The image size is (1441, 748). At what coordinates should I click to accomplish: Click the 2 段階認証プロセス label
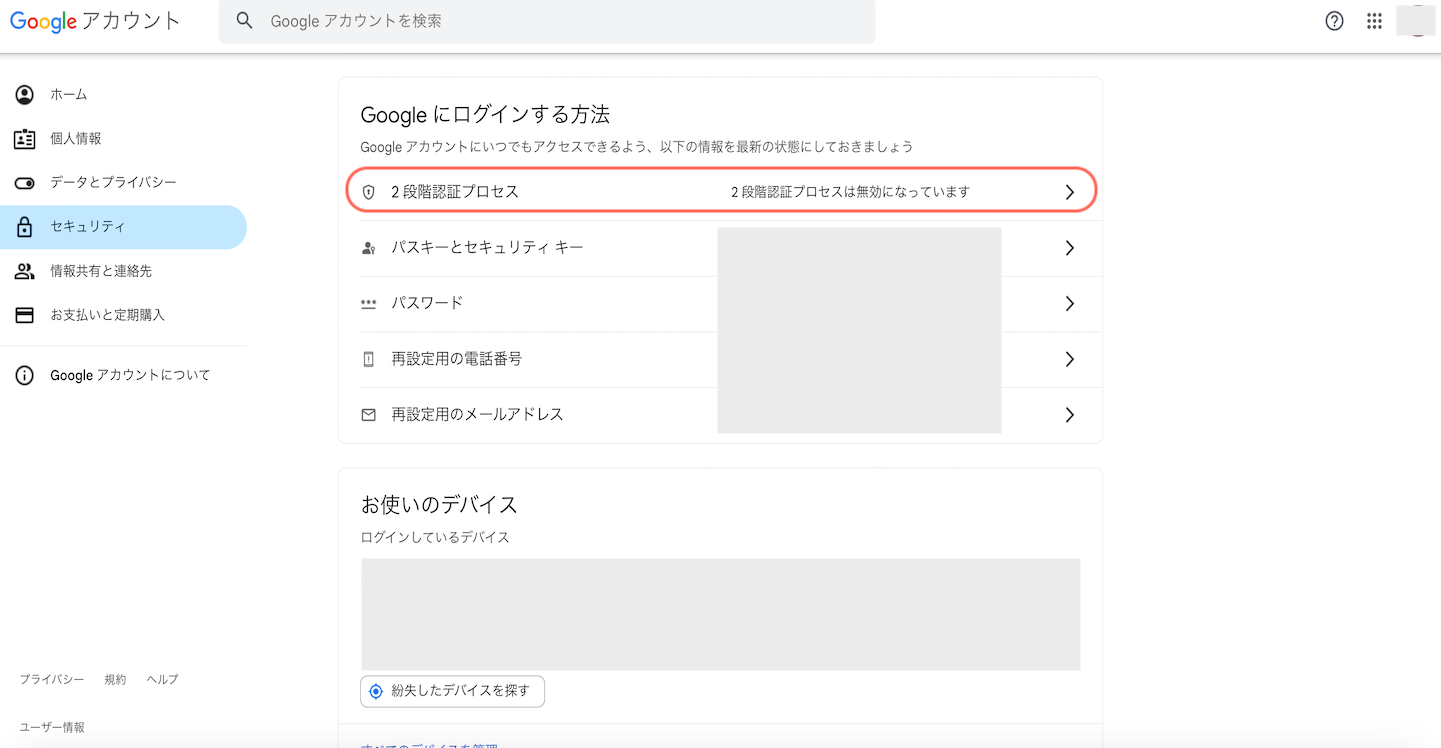(455, 192)
